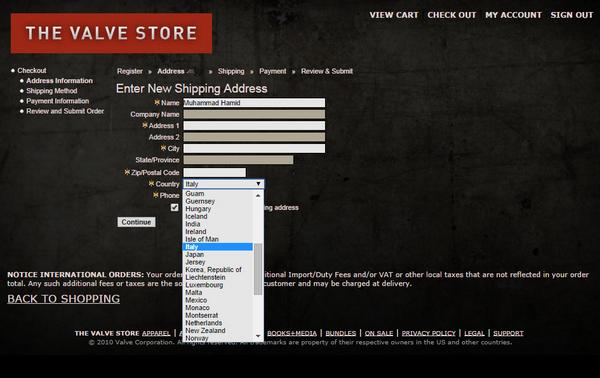Go to Register step in breadcrumb
Image resolution: width=600 pixels, height=378 pixels.
(130, 71)
